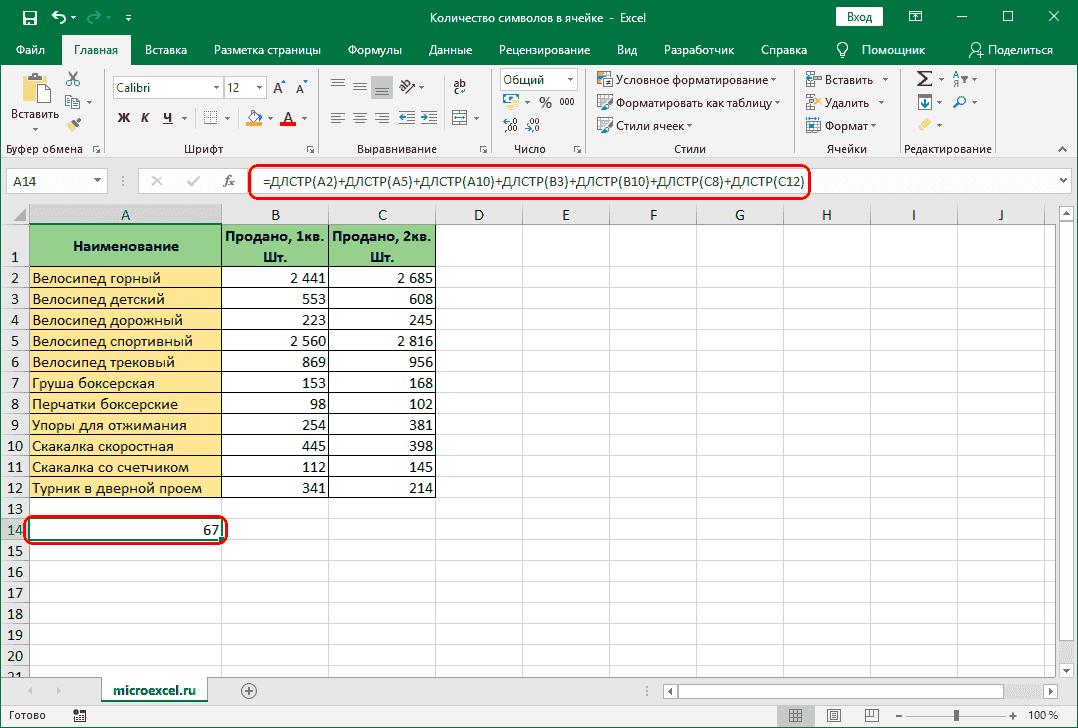This screenshot has height=728, width=1078.
Task: Toggle bold formatting (Ж)
Action: (x=125, y=118)
